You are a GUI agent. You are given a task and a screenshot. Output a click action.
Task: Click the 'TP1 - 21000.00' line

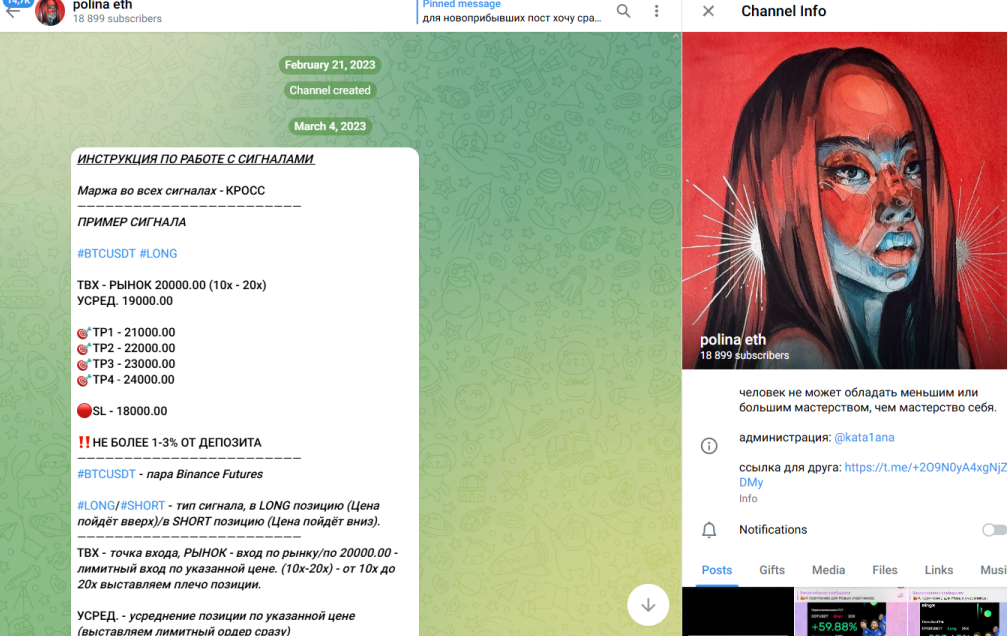(x=126, y=332)
